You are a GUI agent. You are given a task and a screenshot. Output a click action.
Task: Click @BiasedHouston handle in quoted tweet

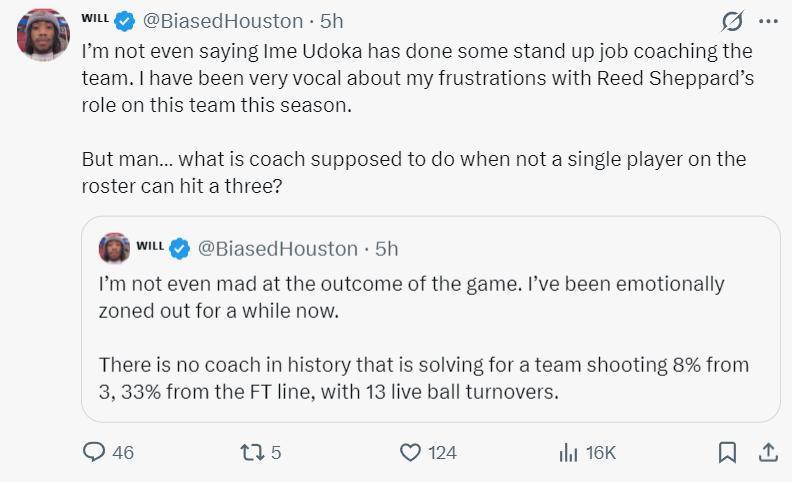277,248
